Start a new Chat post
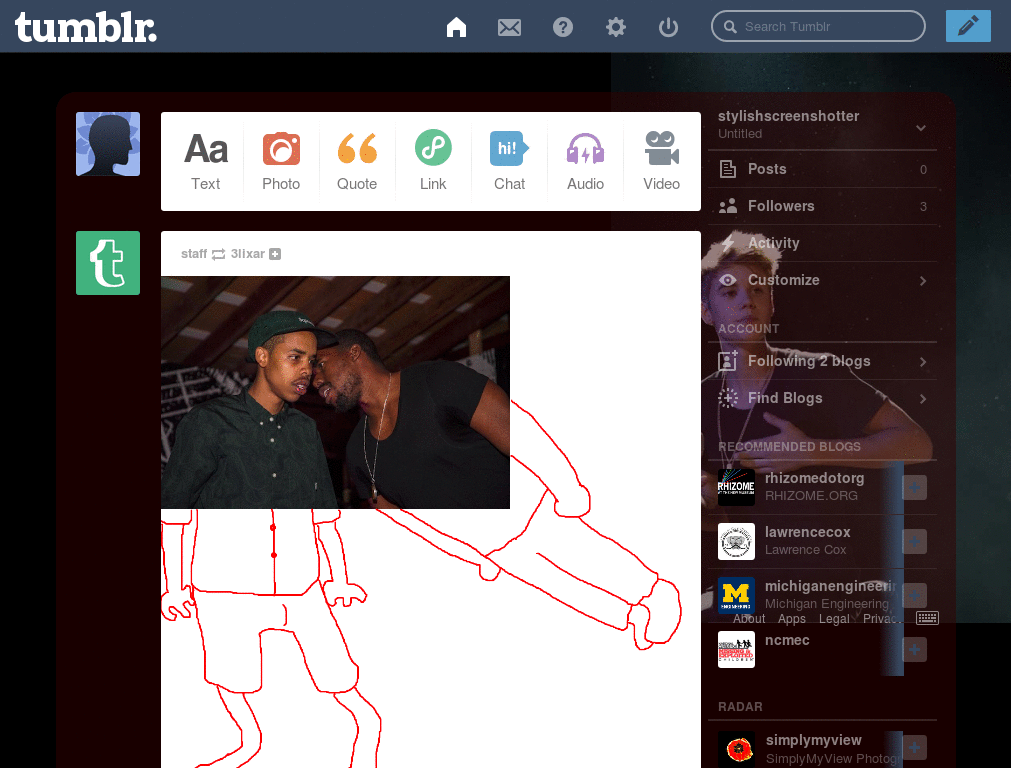1024x768 pixels. (509, 160)
